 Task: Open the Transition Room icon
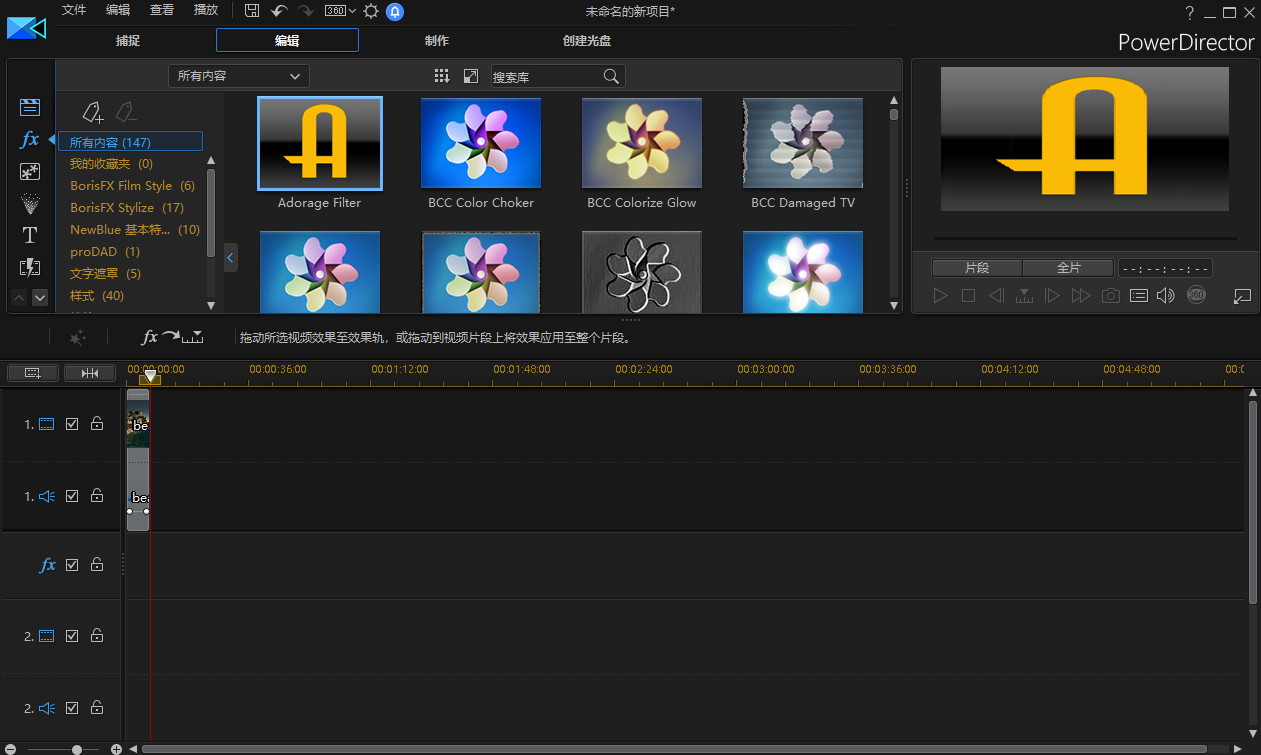point(30,267)
